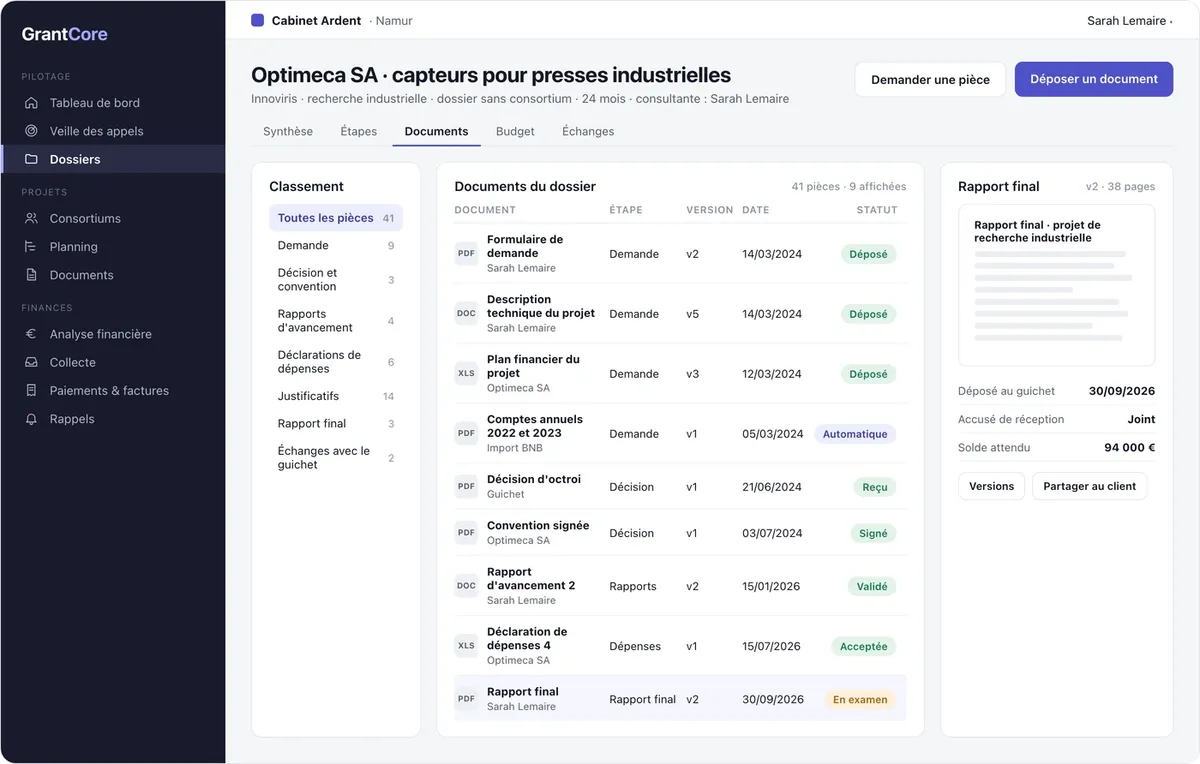
Task: Click the Import BNB text under Comptes annuels
Action: tap(515, 448)
